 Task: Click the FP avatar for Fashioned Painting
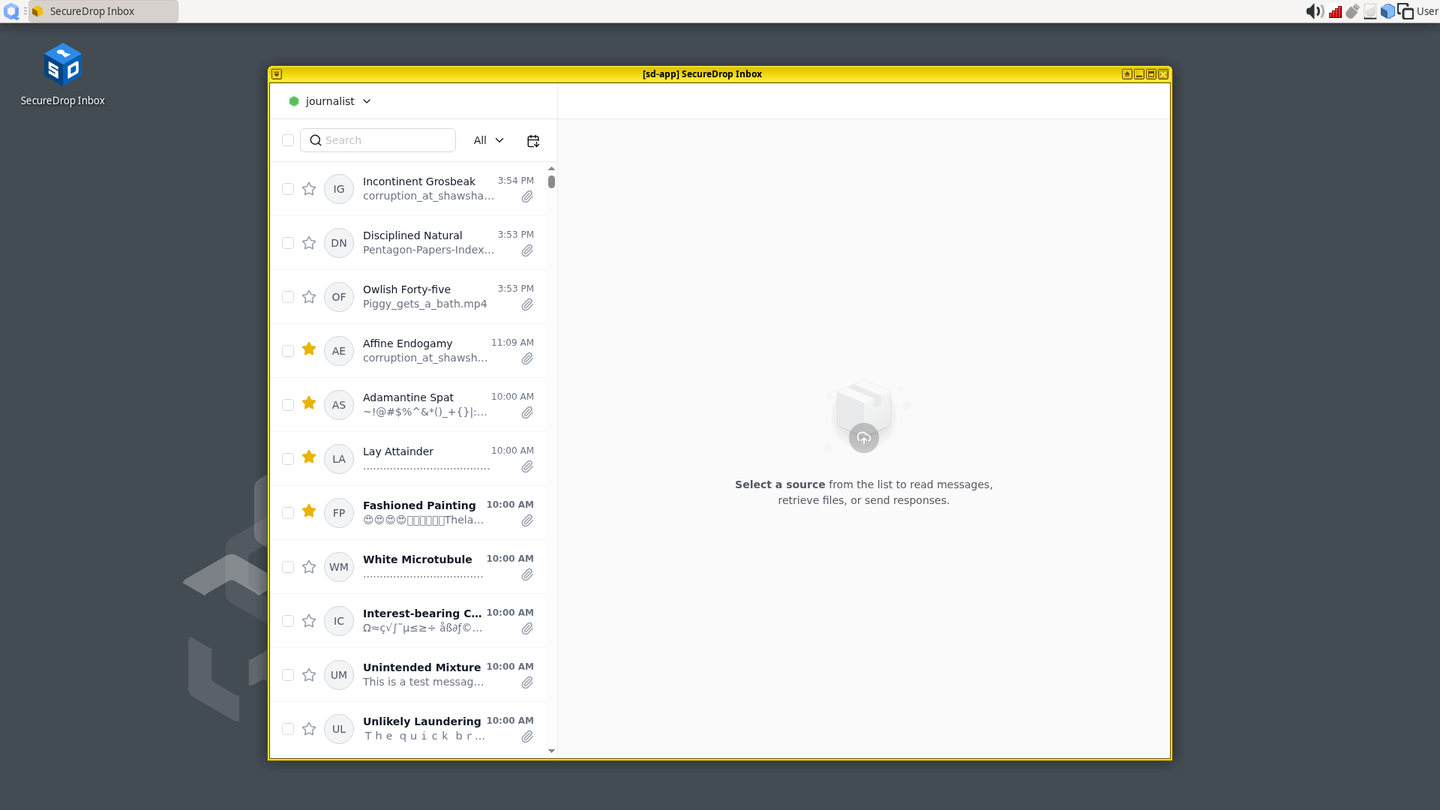(x=338, y=512)
